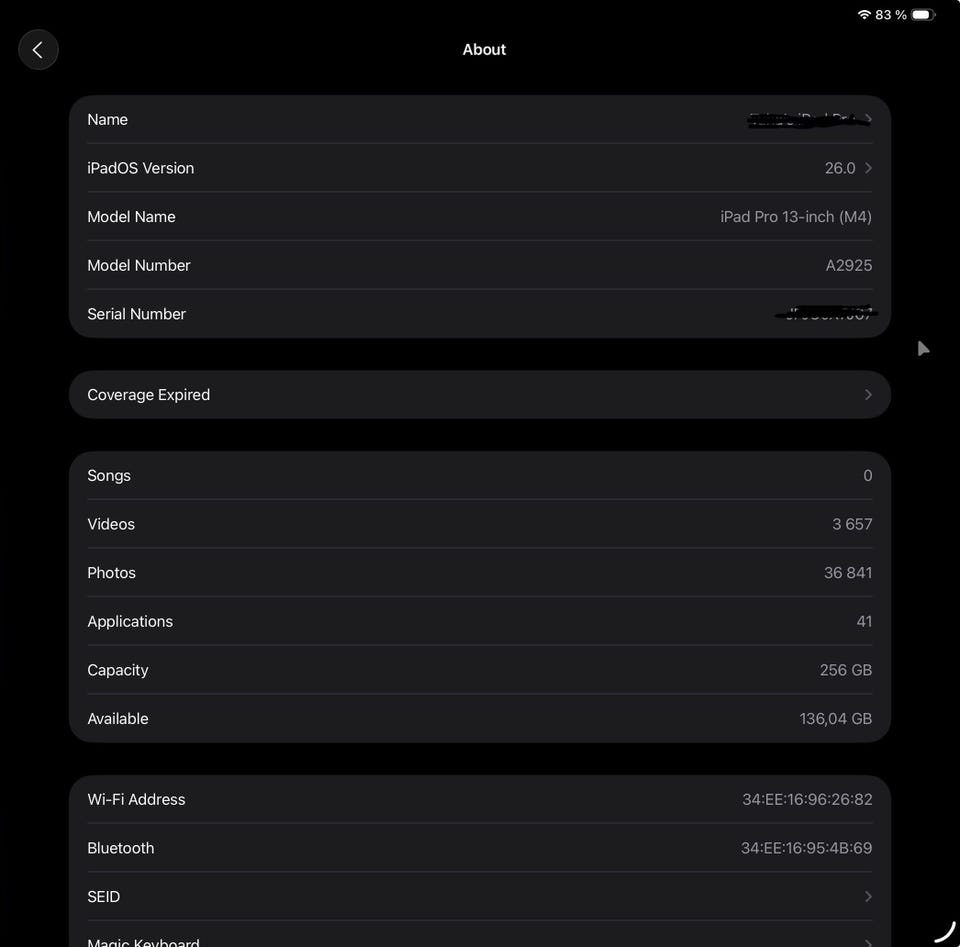
Task: Tap the Serial Number row
Action: click(x=479, y=314)
